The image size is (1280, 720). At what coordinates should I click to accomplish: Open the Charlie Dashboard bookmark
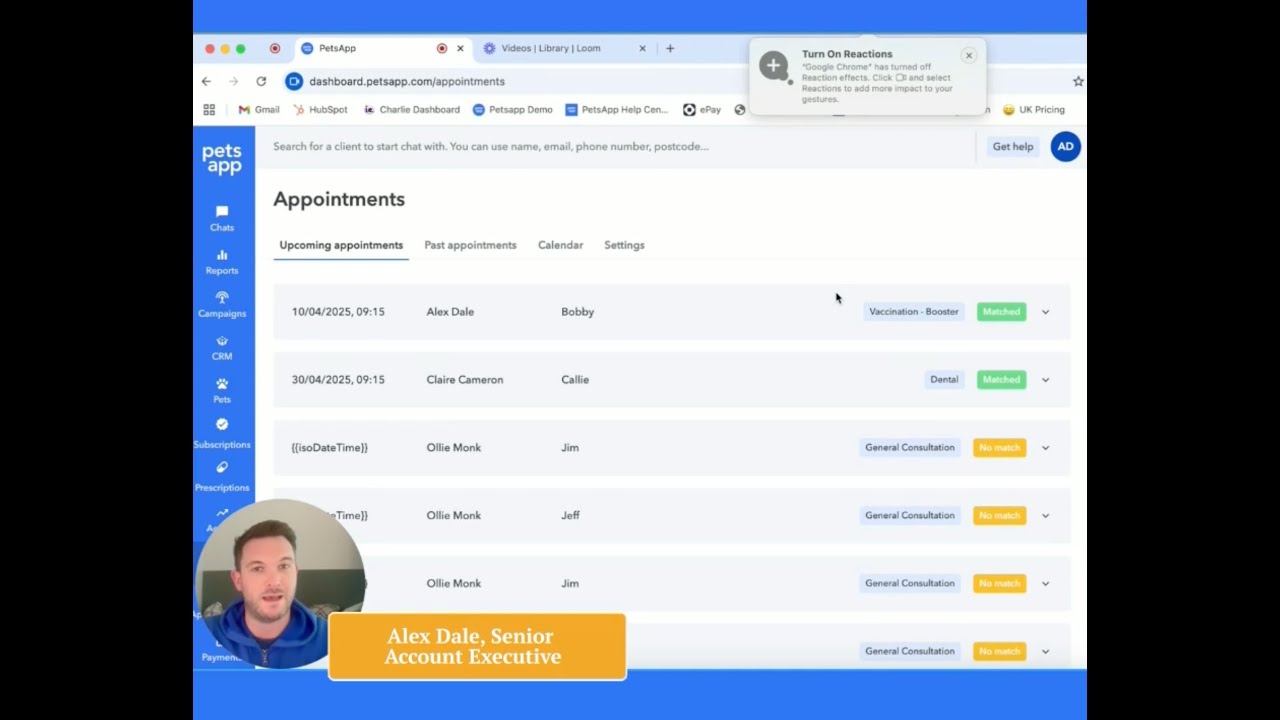[411, 110]
